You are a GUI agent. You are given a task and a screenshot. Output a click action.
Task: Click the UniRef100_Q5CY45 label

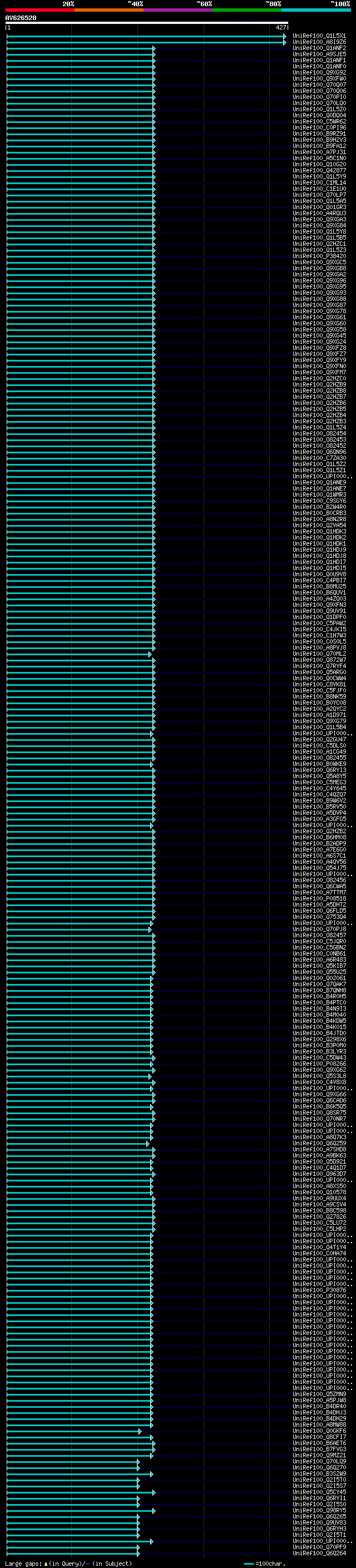pos(319,1492)
